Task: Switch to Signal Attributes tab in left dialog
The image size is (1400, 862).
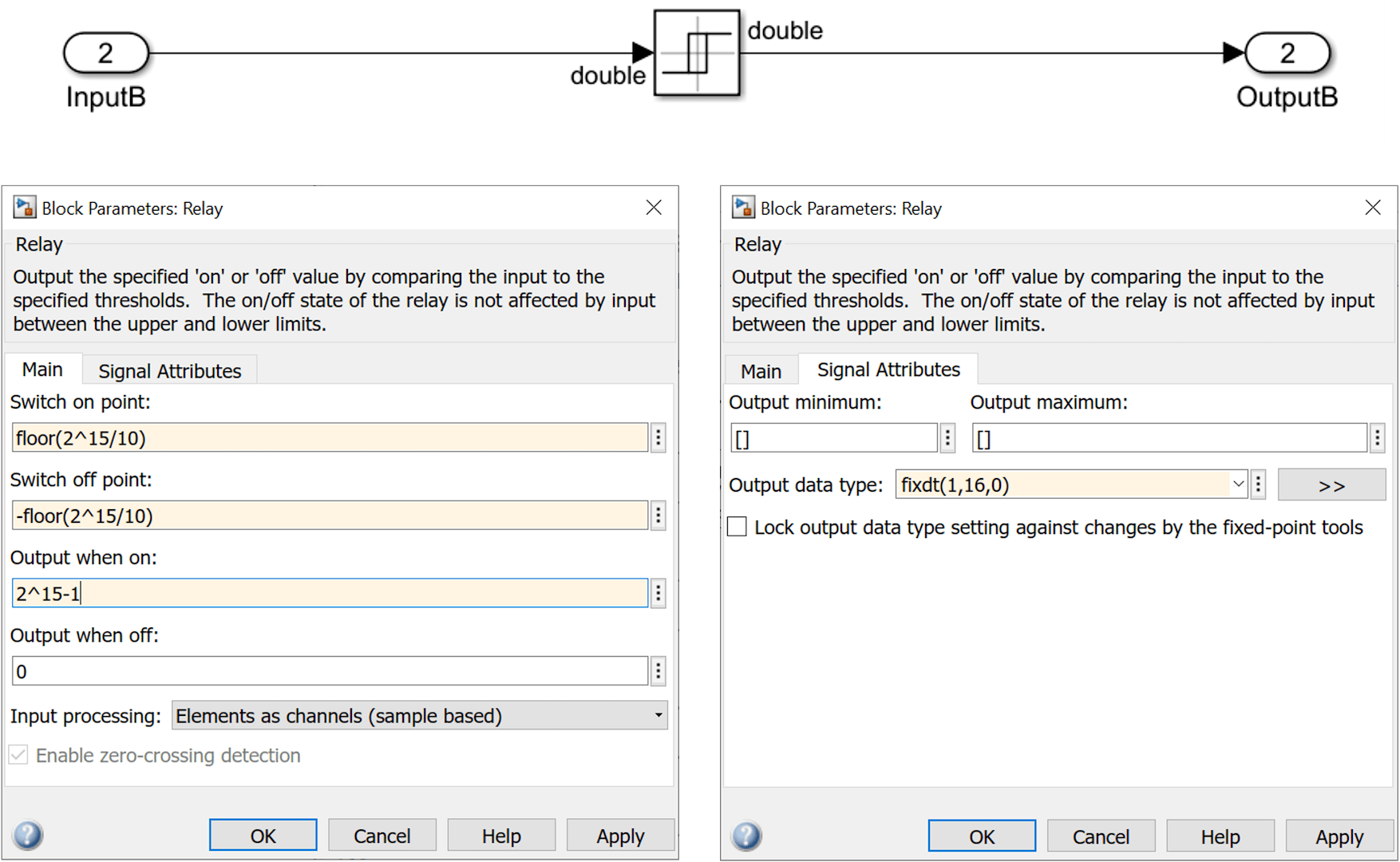Action: 169,371
